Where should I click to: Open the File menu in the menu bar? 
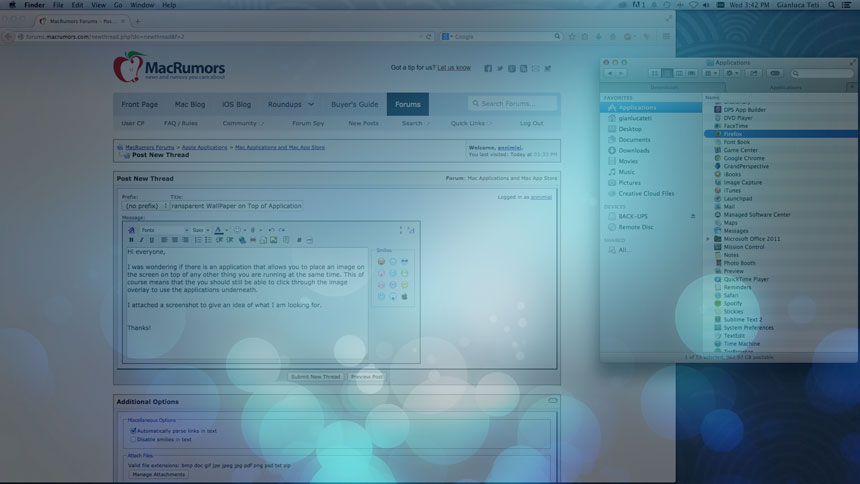tap(58, 5)
